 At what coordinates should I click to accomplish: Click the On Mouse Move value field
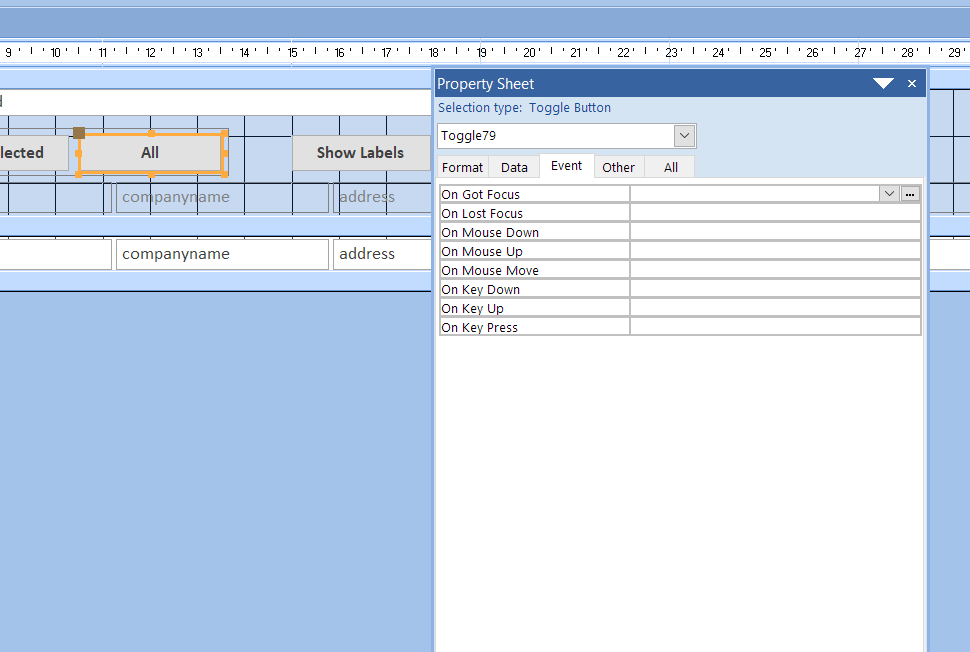[x=775, y=270]
